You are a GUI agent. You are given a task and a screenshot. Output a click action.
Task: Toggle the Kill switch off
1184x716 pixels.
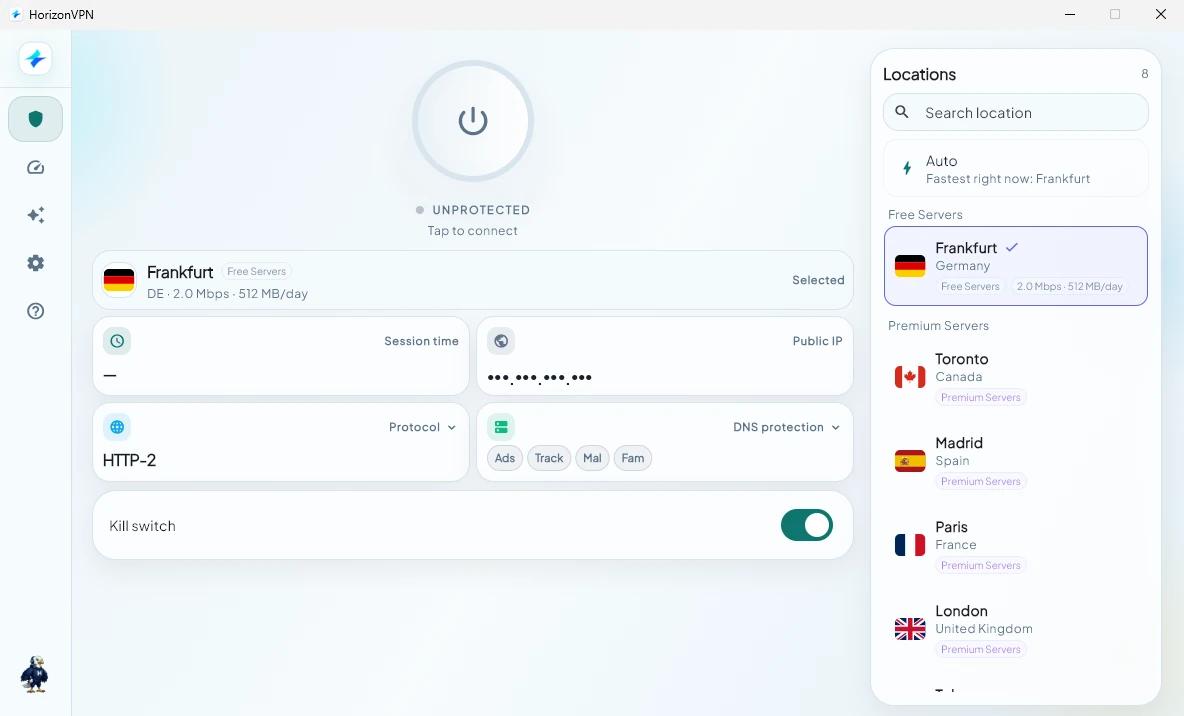806,526
